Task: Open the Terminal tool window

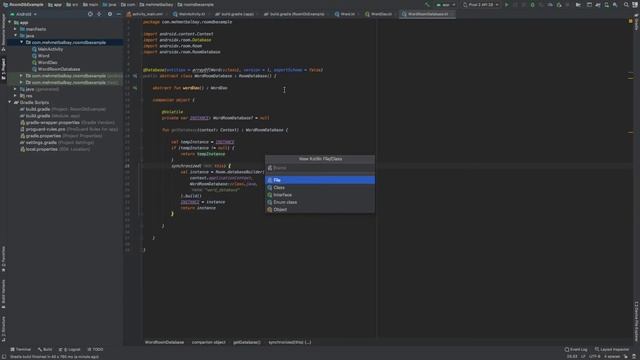Action: click(x=20, y=349)
